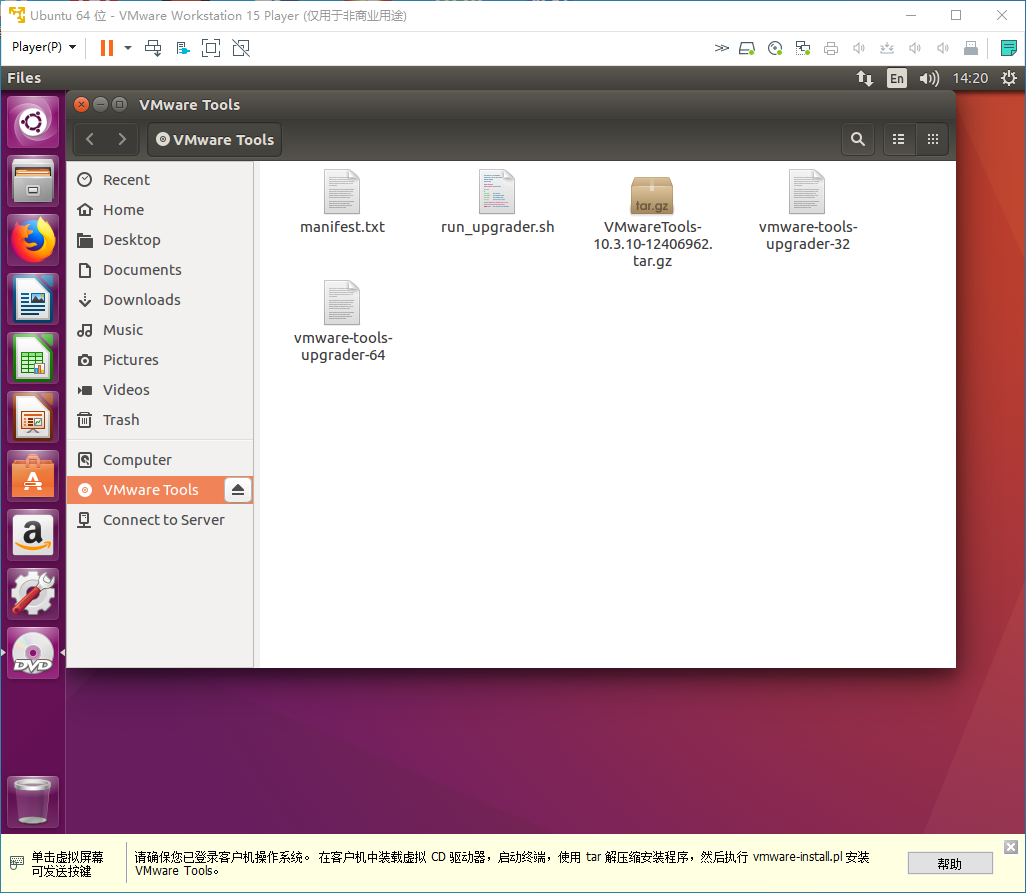
Task: Expand the VMware device toolbar chevron
Action: pyautogui.click(x=721, y=48)
